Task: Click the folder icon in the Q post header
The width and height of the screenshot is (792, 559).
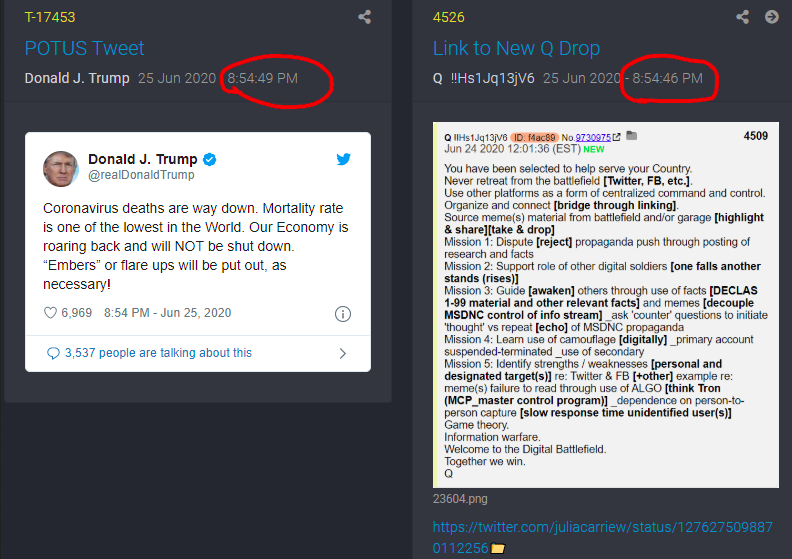Action: [x=631, y=135]
